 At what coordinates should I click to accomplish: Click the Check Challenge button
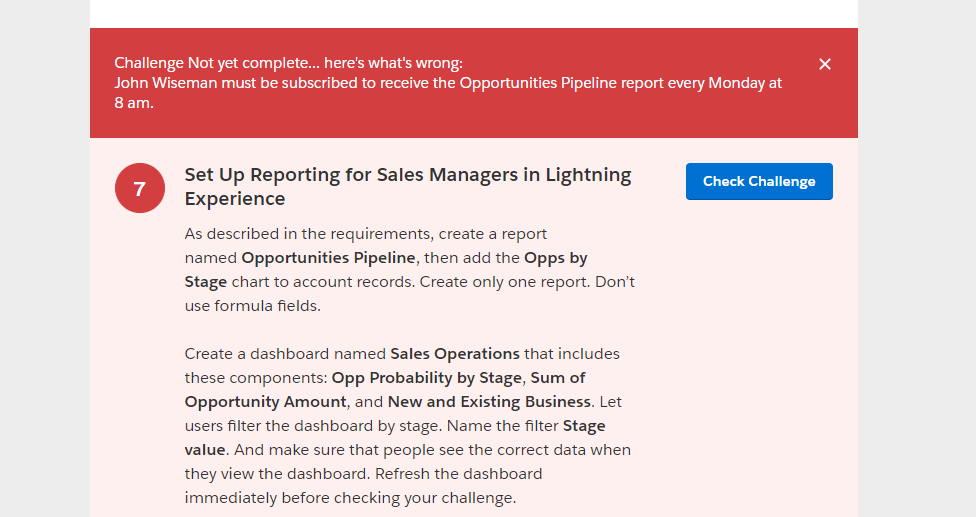coord(759,181)
